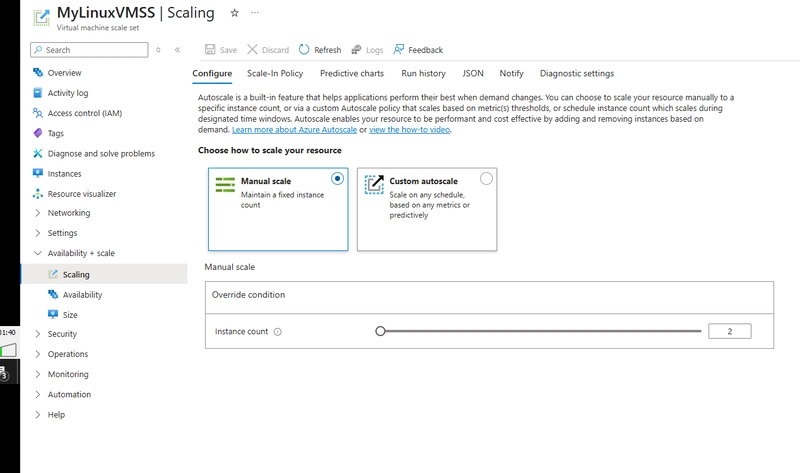The width and height of the screenshot is (800, 473).
Task: Expand the Help section
Action: coord(38,415)
